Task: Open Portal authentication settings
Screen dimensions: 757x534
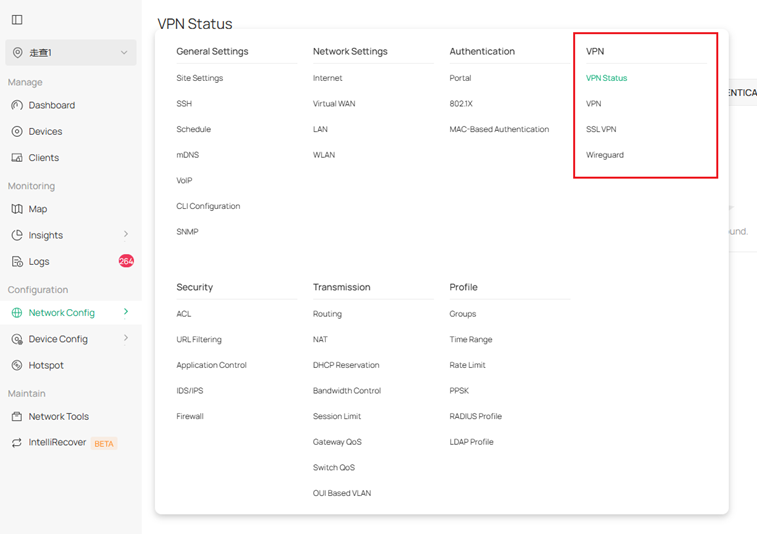Action: 460,78
